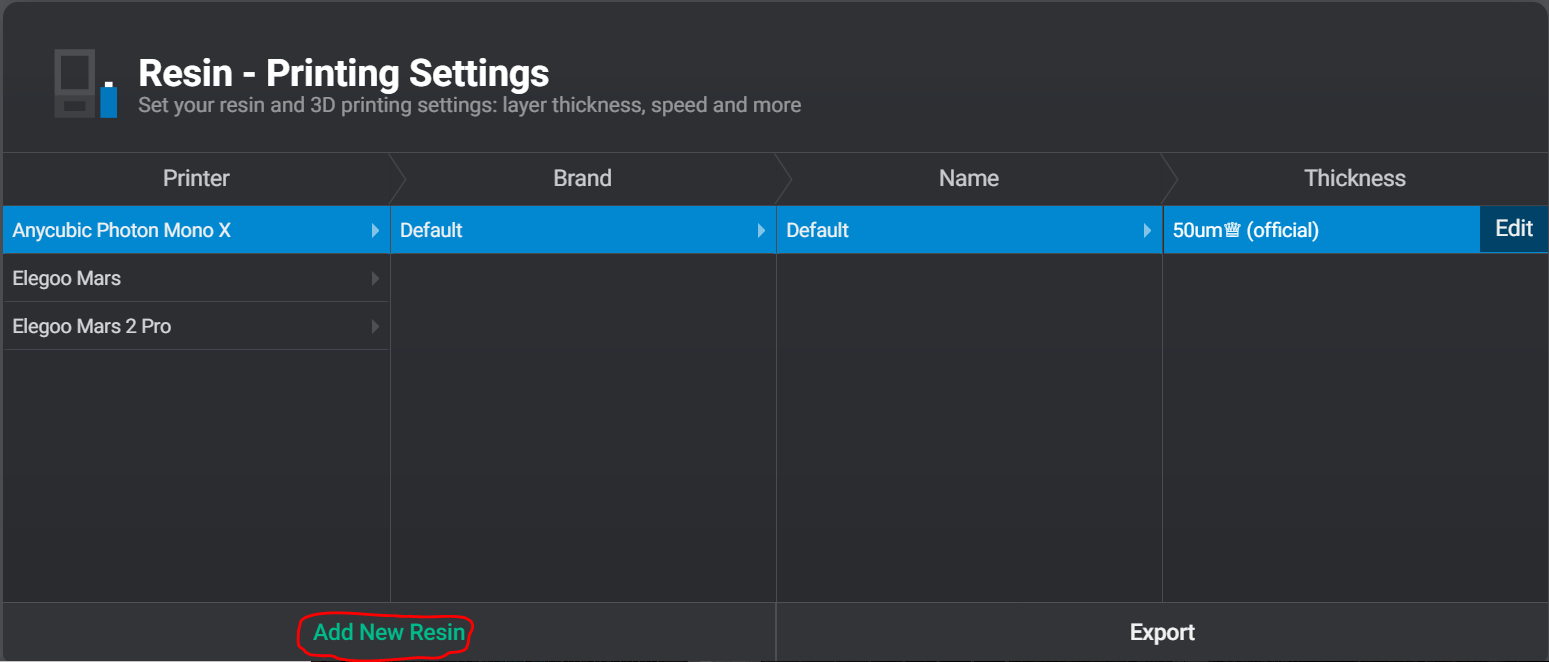The height and width of the screenshot is (662, 1549).
Task: Expand the arrow next to Elegoo Mars
Action: (x=375, y=278)
